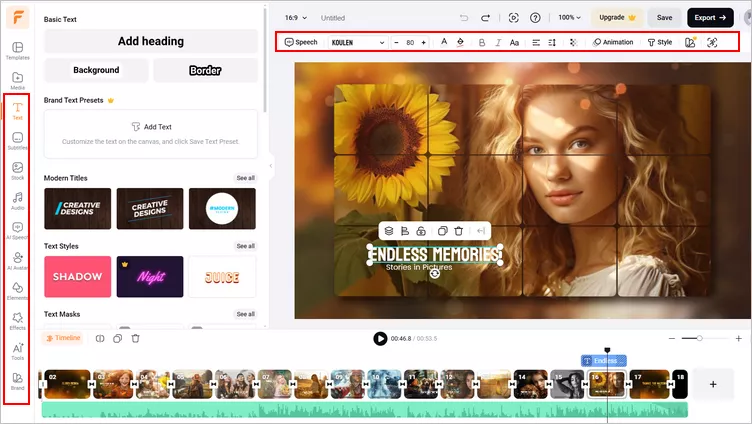Open the Elements sidebar panel
The image size is (752, 424).
tap(18, 291)
